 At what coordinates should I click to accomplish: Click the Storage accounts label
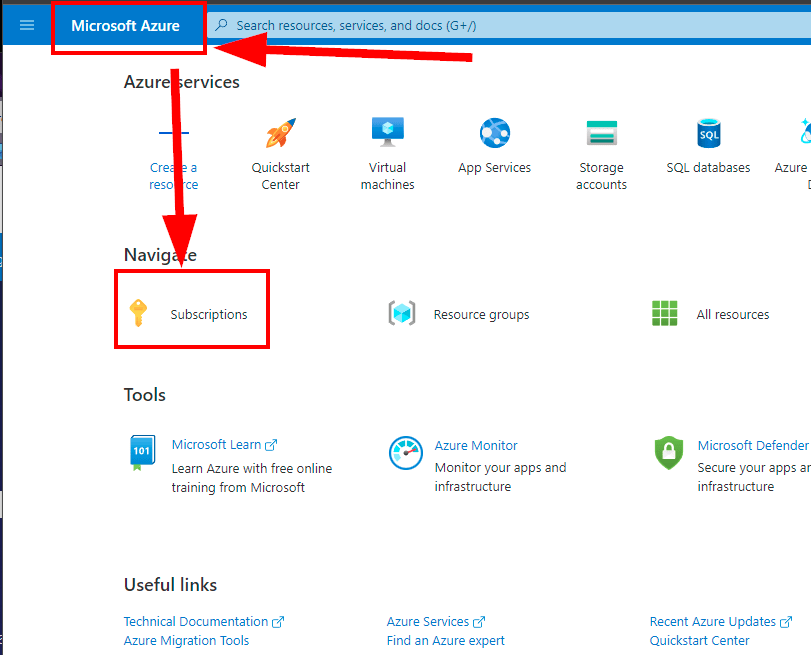click(x=602, y=176)
